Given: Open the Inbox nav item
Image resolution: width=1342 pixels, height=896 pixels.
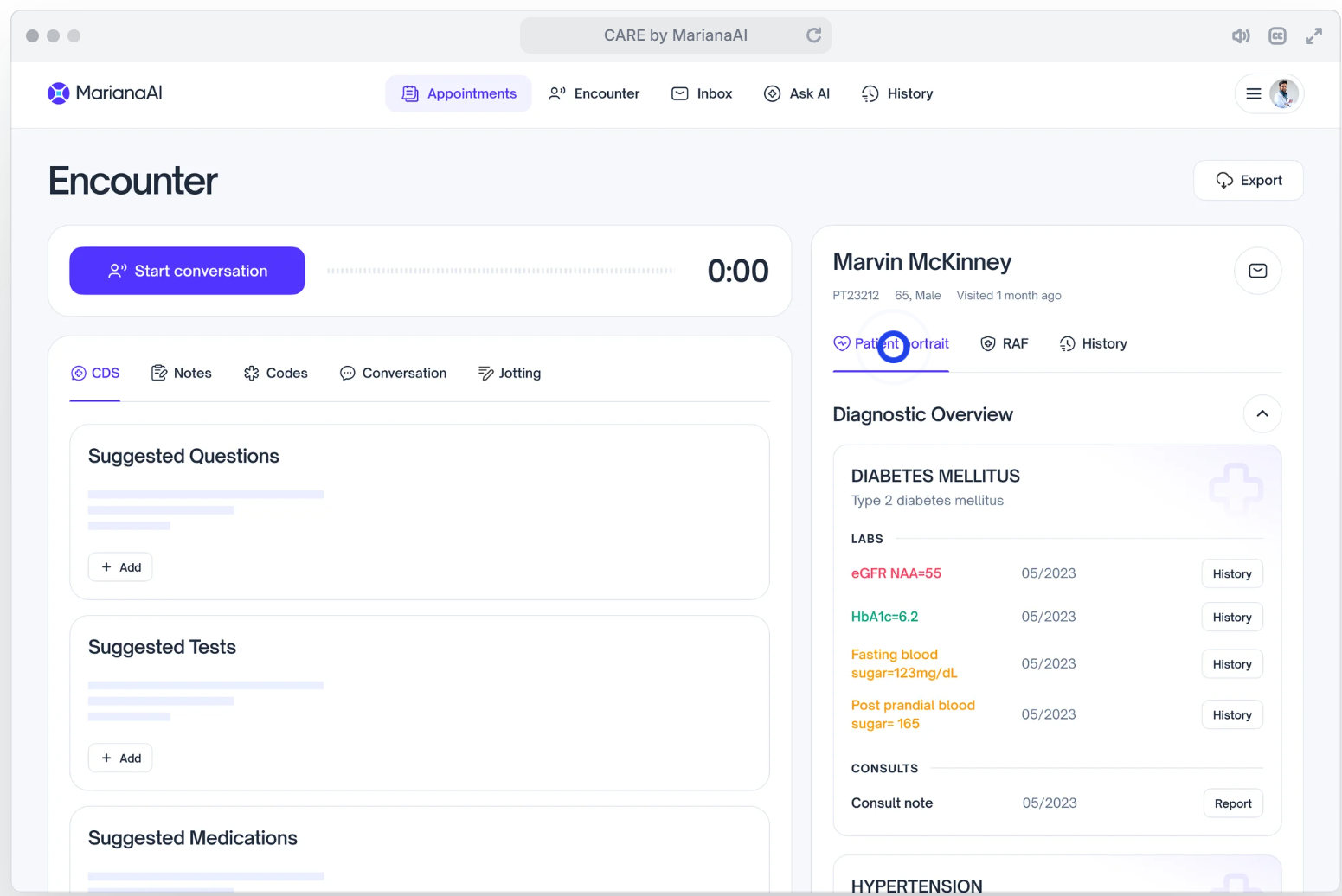Looking at the screenshot, I should click(702, 93).
